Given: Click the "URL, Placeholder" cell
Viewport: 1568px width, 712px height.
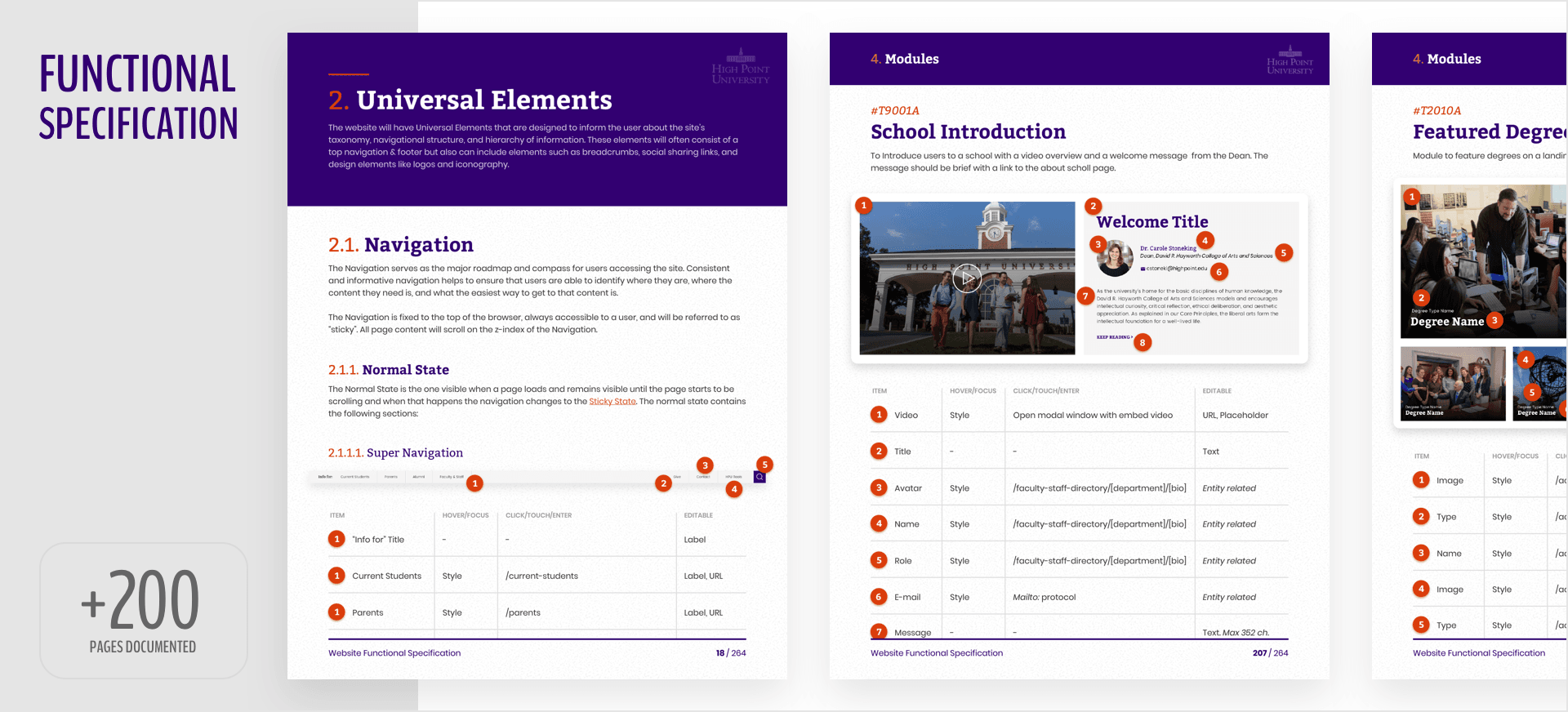Looking at the screenshot, I should click(x=1236, y=416).
